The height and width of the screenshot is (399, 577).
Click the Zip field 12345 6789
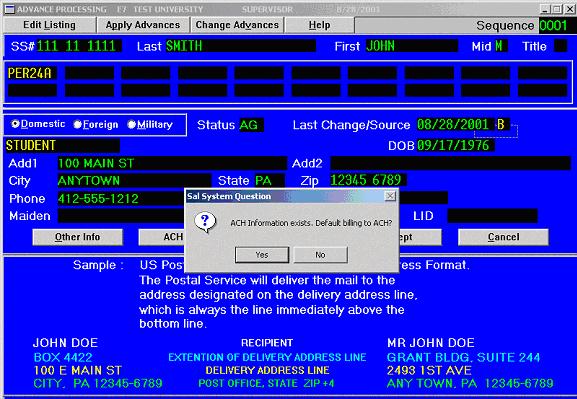368,180
